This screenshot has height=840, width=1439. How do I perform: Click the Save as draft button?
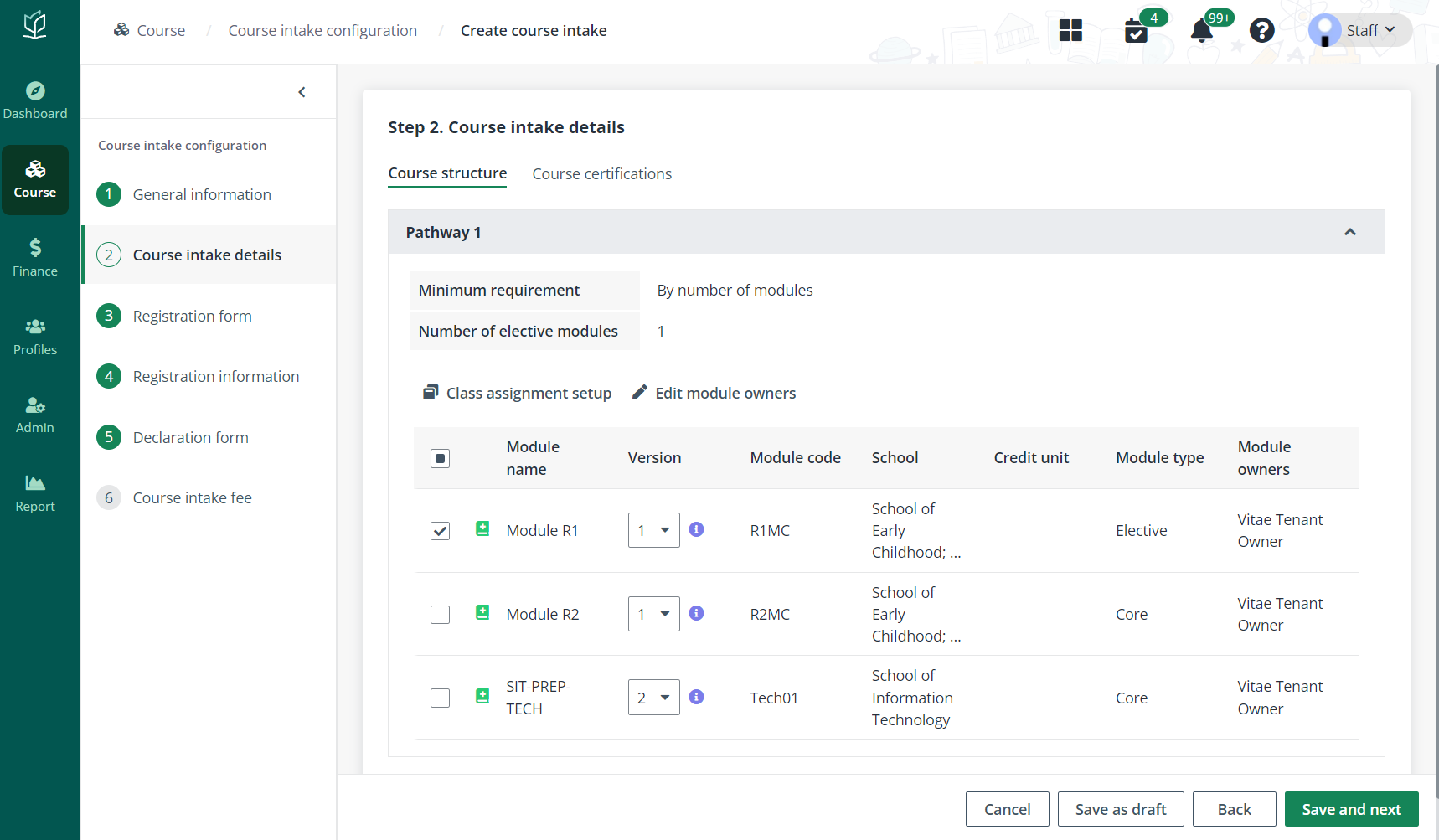[1121, 809]
